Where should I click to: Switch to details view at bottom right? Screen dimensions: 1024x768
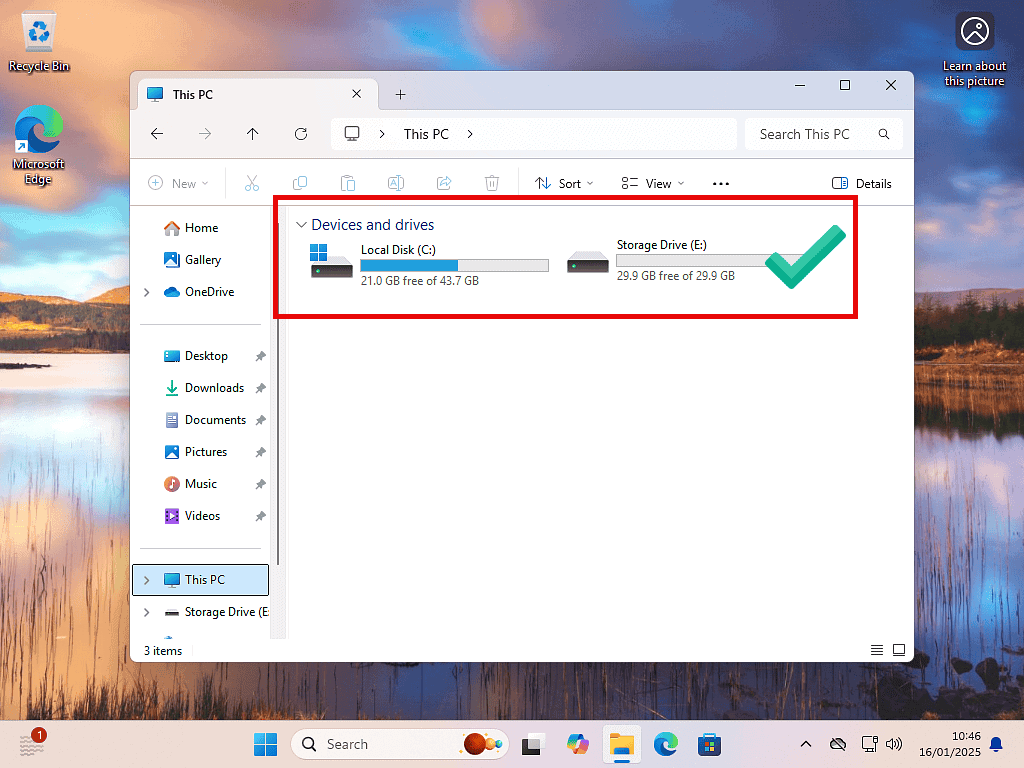(x=876, y=650)
